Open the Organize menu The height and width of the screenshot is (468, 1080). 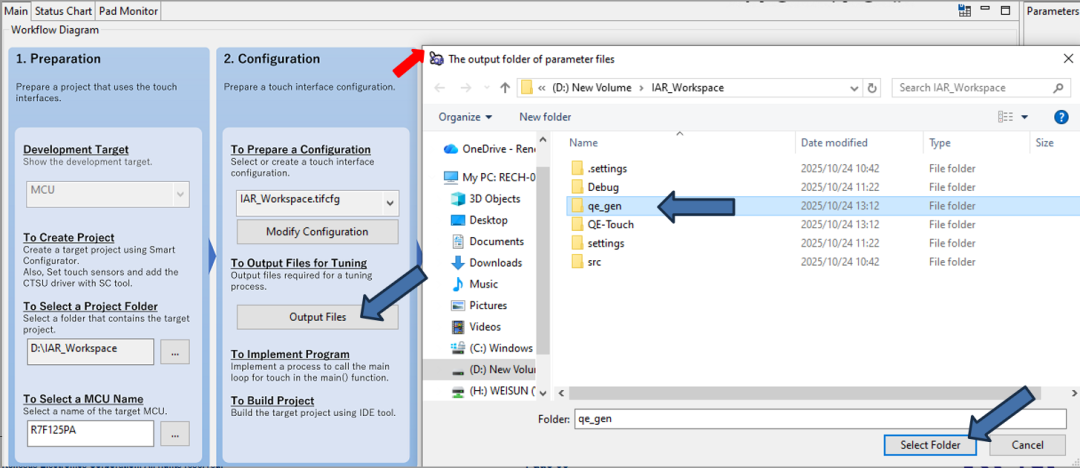click(466, 117)
